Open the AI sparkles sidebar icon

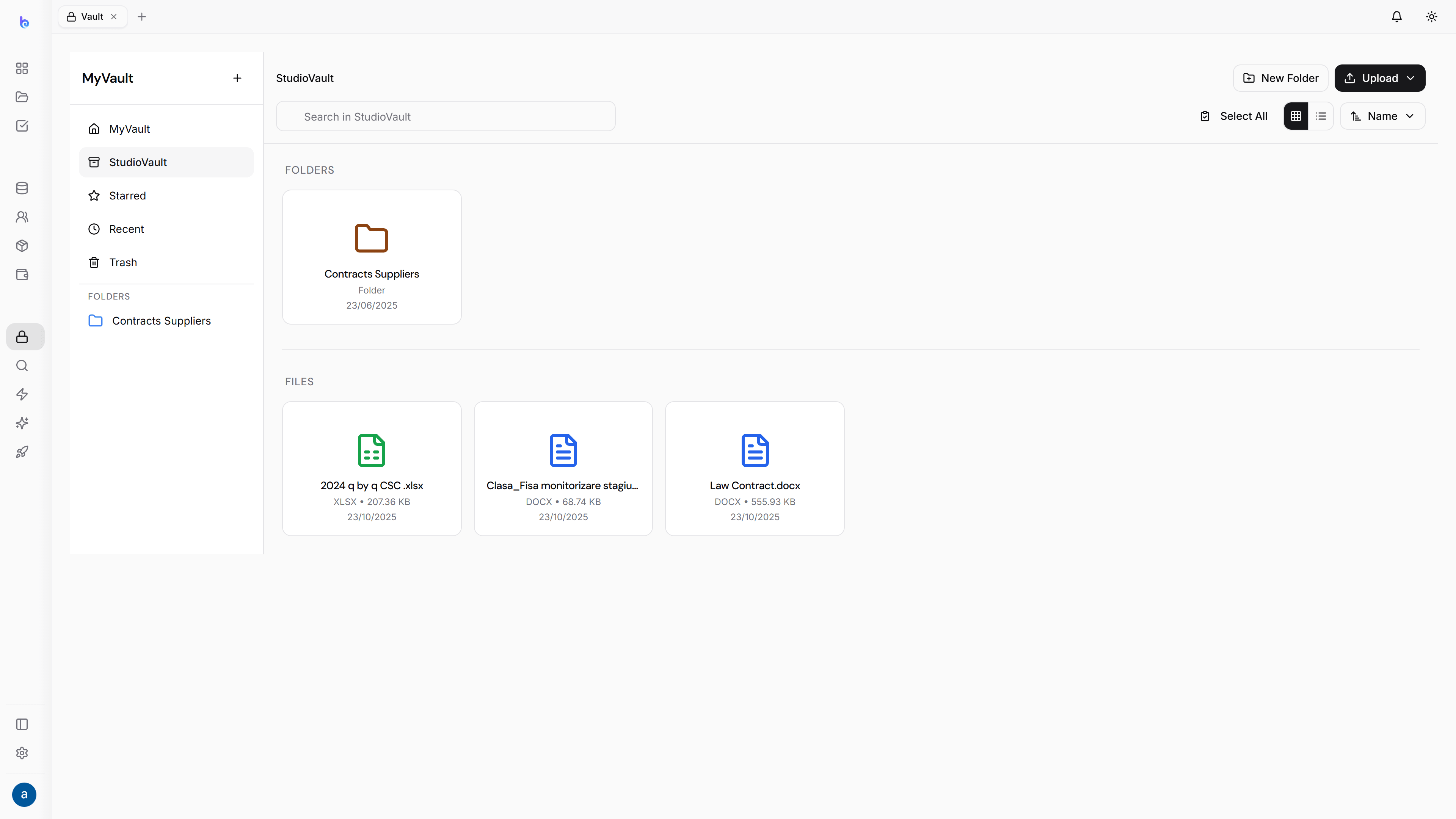coord(22,424)
